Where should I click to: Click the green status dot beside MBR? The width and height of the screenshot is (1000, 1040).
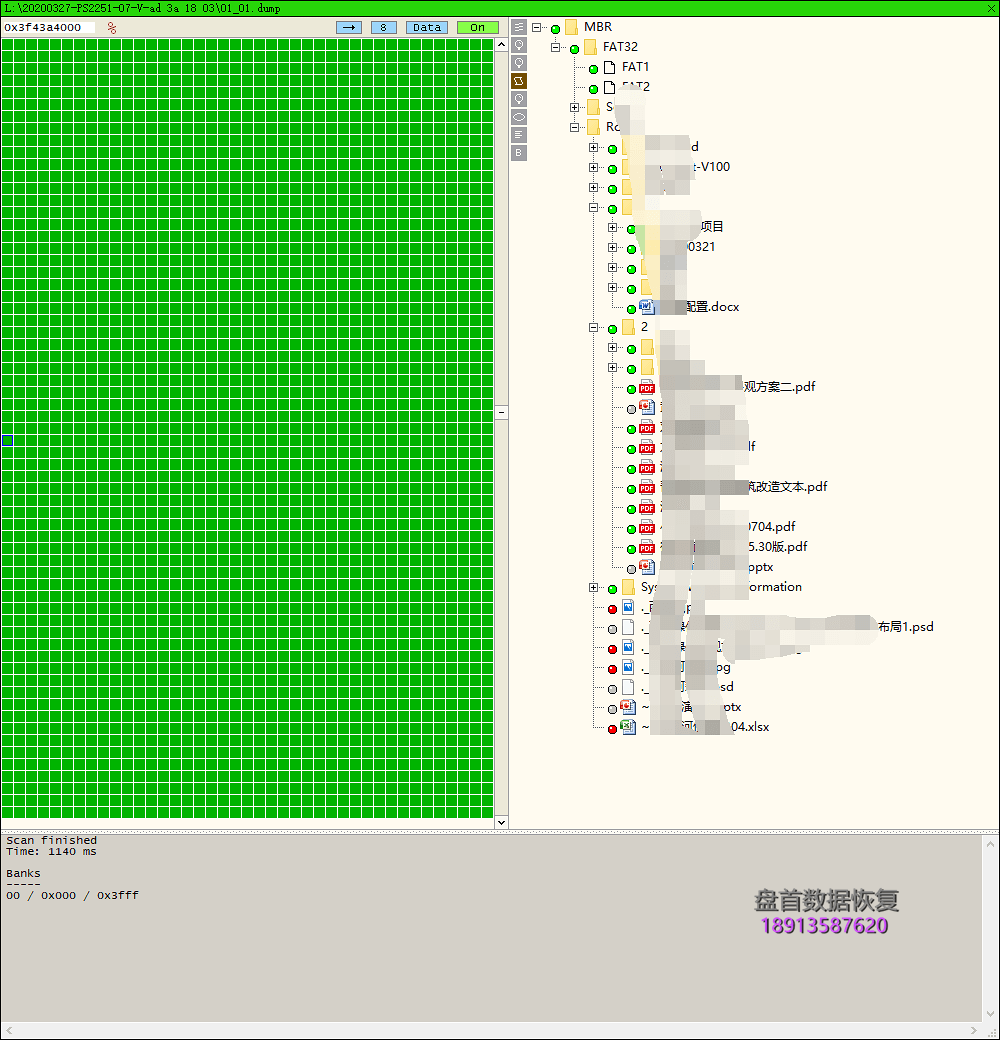tap(556, 29)
